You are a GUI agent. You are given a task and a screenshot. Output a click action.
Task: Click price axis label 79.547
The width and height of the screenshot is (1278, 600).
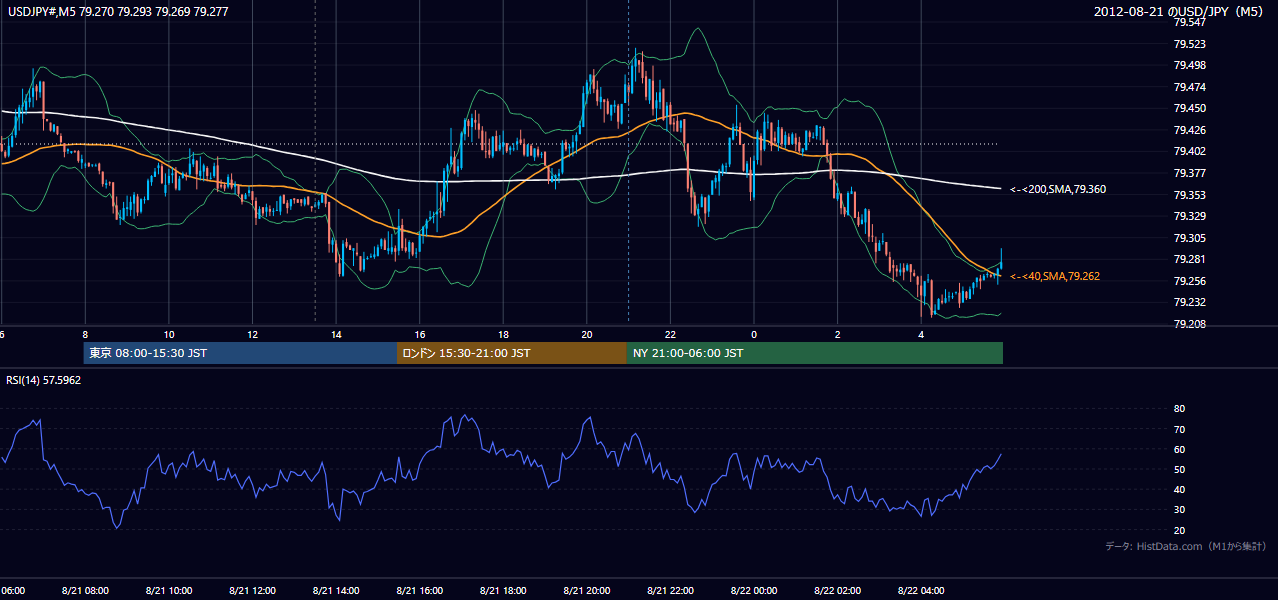click(1189, 22)
